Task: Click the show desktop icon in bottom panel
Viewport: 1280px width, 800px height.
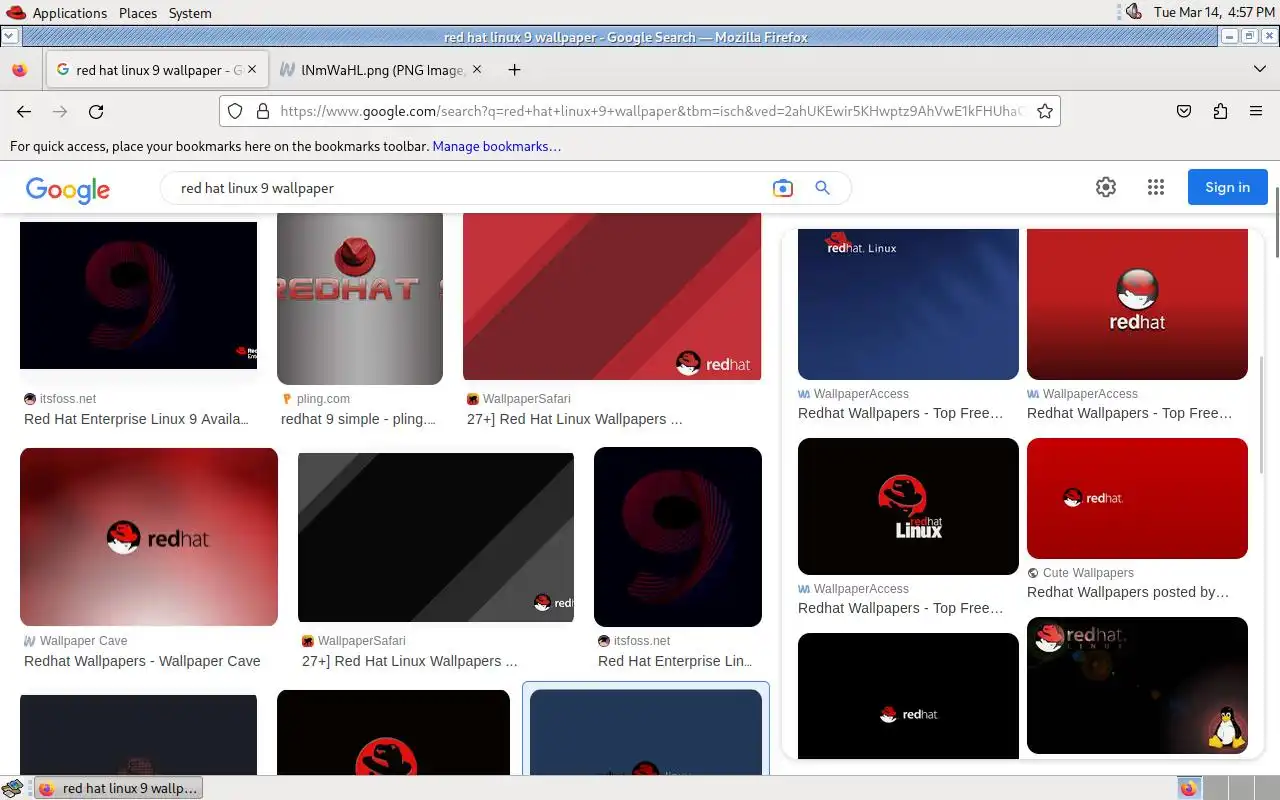Action: (12, 788)
